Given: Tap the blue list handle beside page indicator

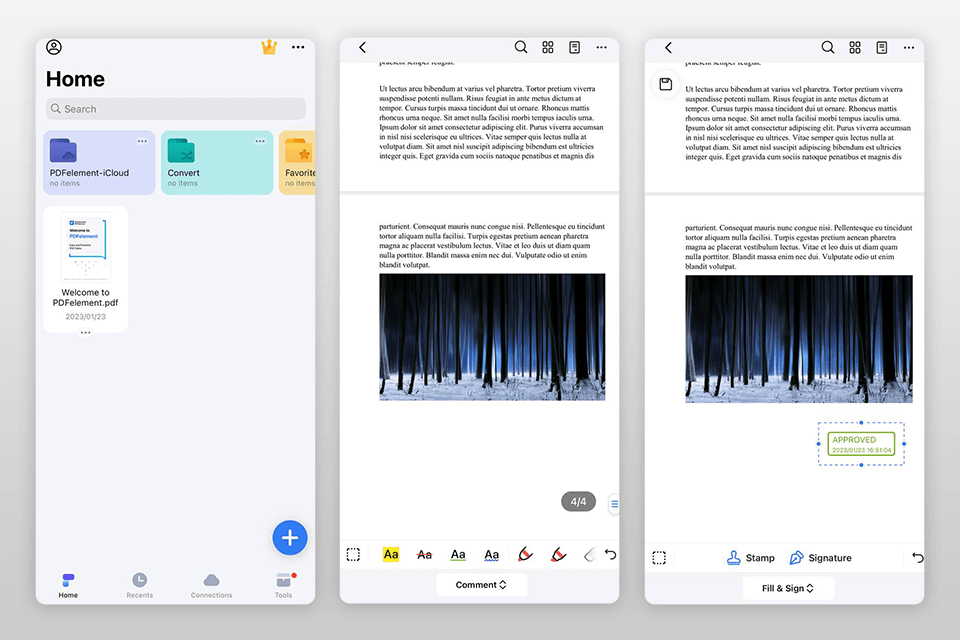Looking at the screenshot, I should (x=614, y=504).
